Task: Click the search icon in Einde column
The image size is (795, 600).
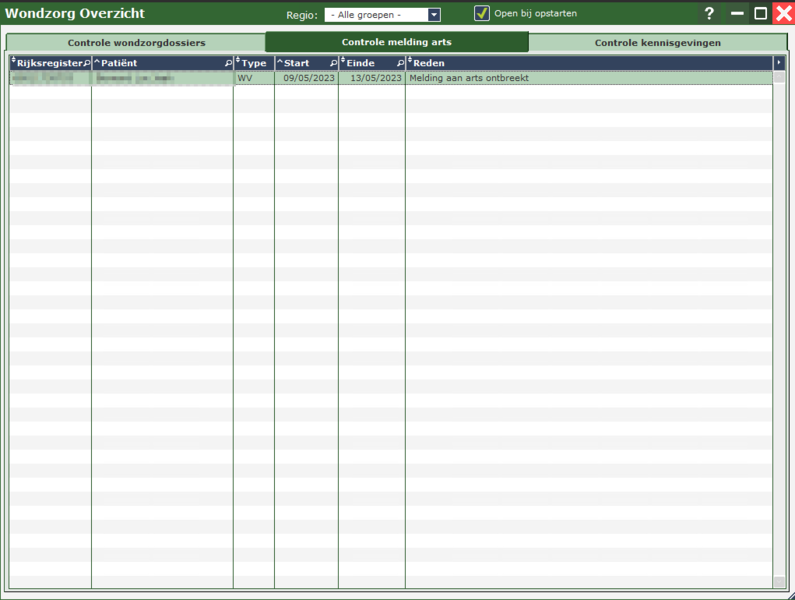Action: pos(400,63)
